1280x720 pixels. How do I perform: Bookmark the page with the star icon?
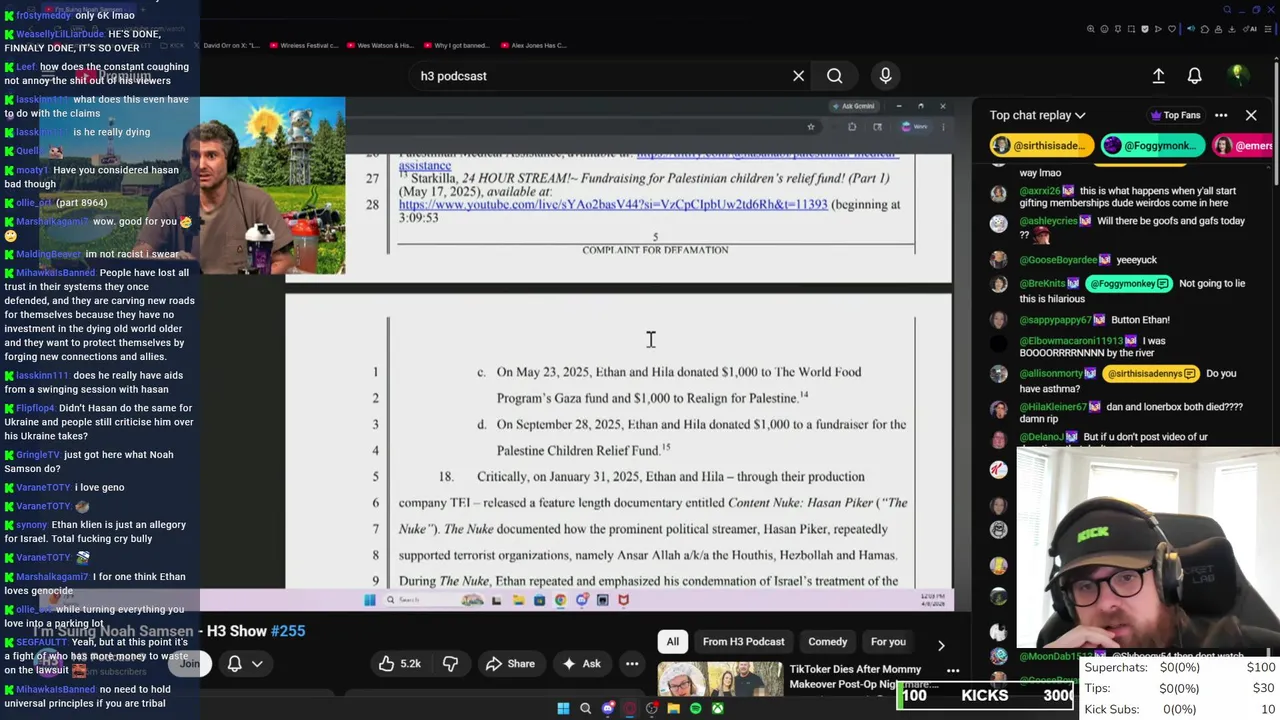point(811,127)
